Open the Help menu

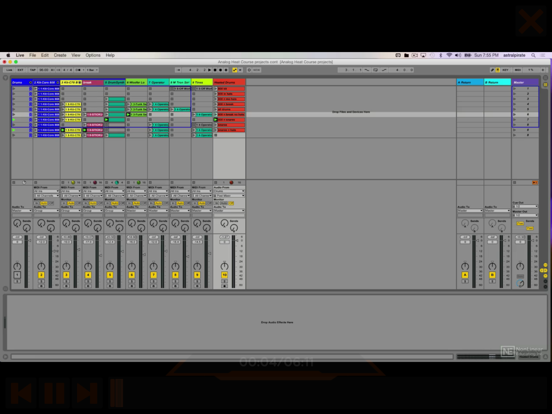click(x=110, y=55)
